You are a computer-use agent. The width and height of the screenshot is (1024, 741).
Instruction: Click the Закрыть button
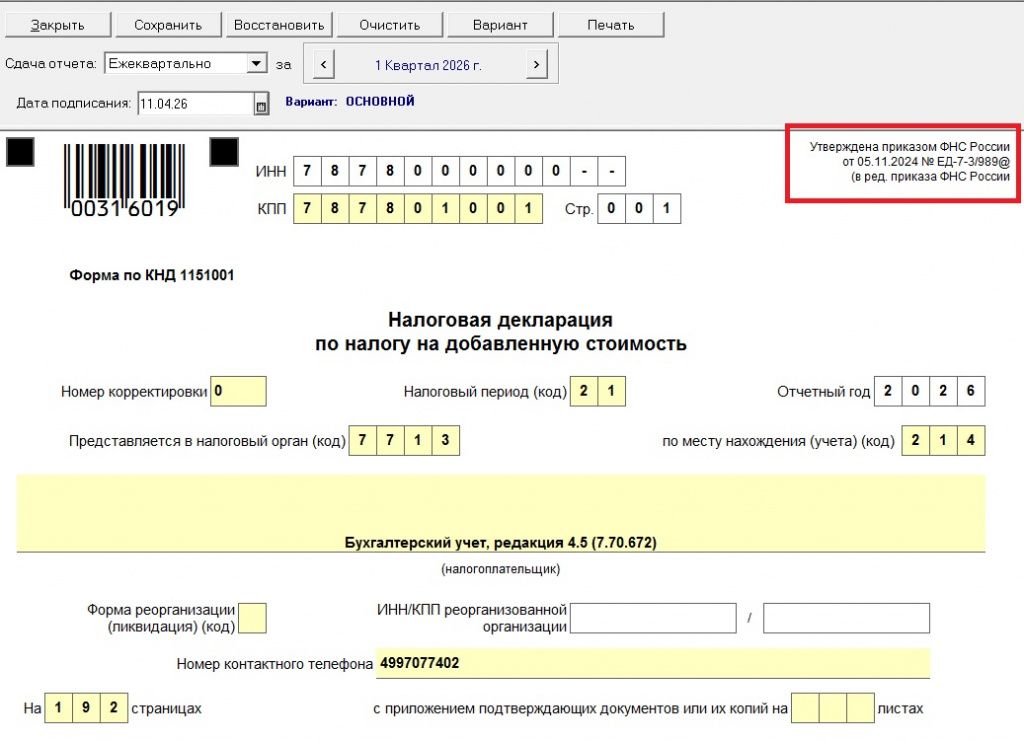[x=58, y=25]
